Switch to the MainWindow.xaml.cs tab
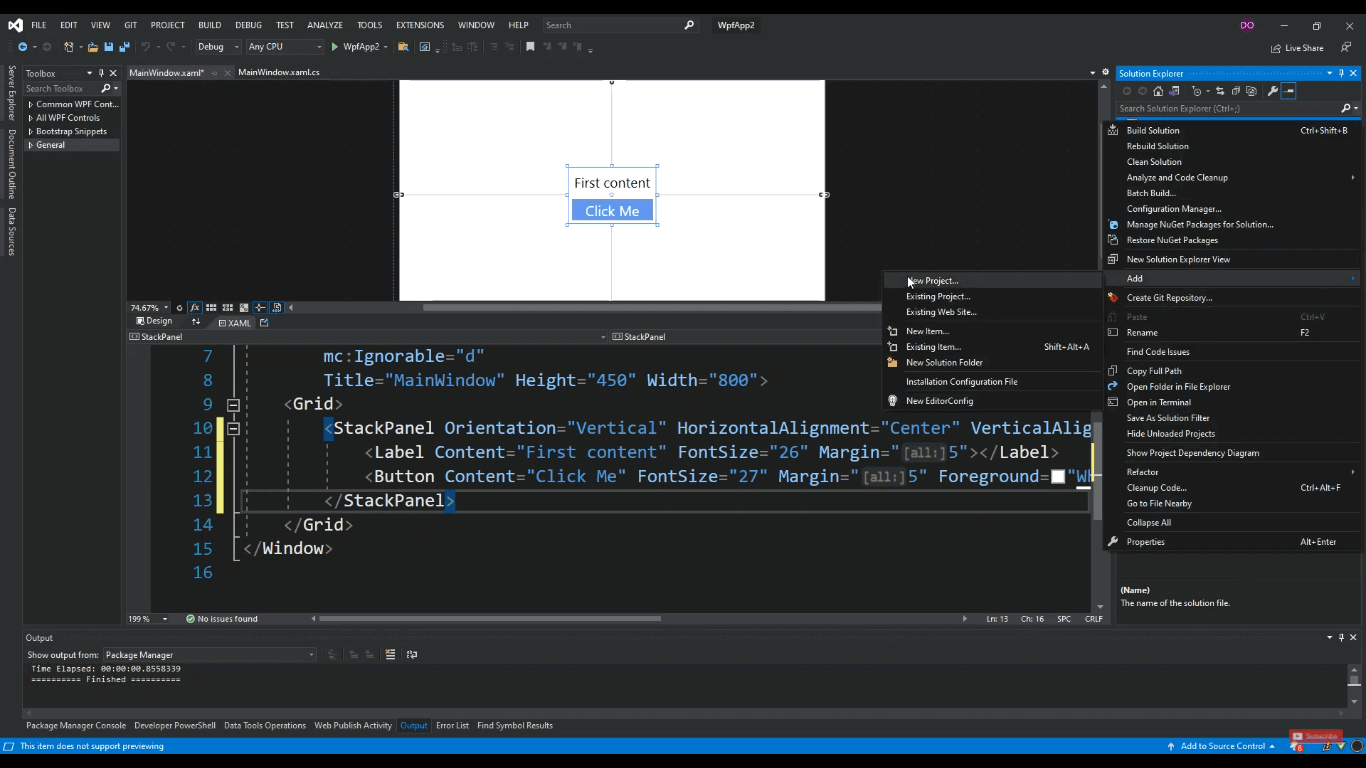Image resolution: width=1366 pixels, height=768 pixels. (279, 73)
